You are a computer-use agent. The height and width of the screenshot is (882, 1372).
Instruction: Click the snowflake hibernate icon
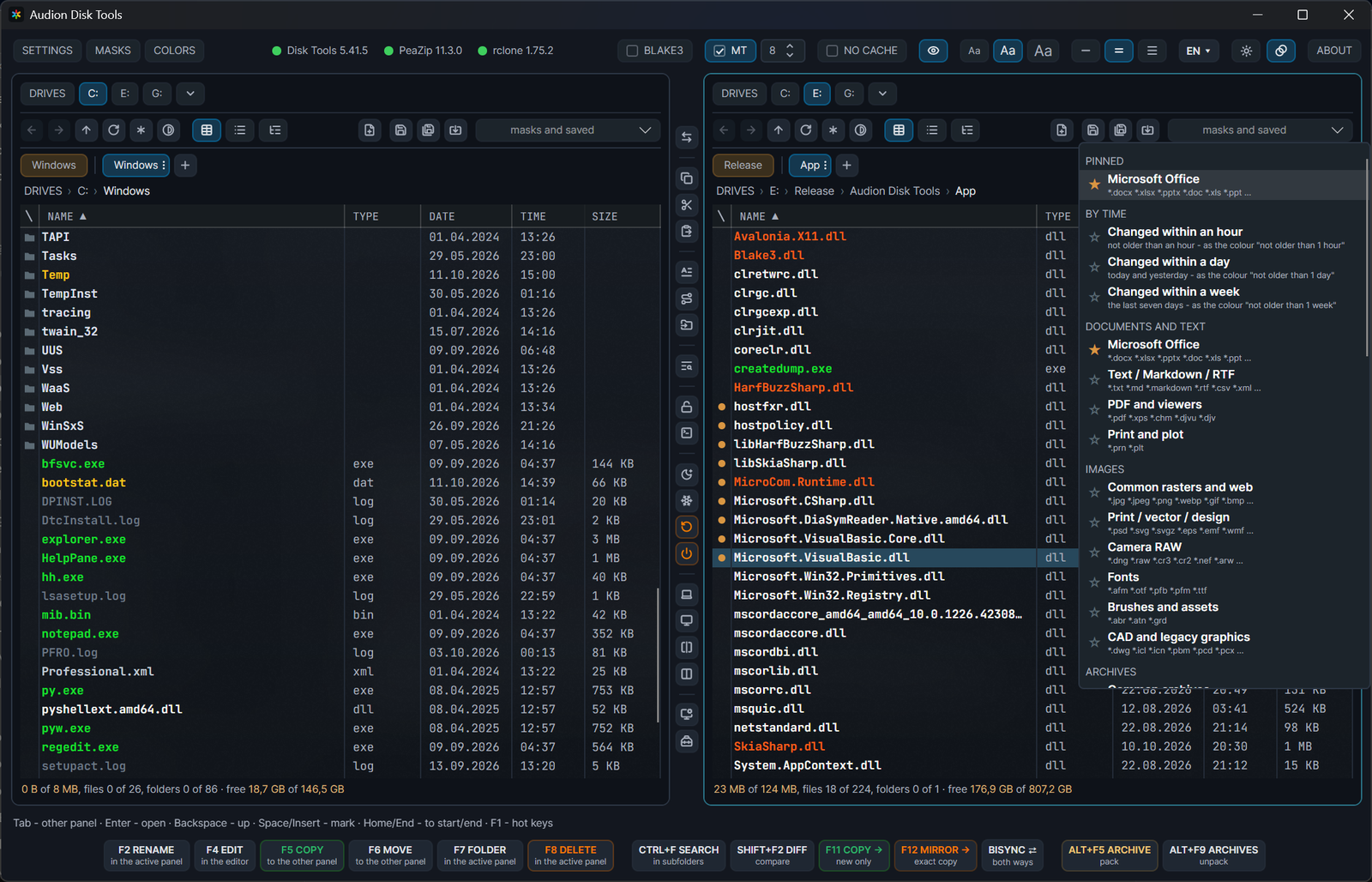(687, 500)
